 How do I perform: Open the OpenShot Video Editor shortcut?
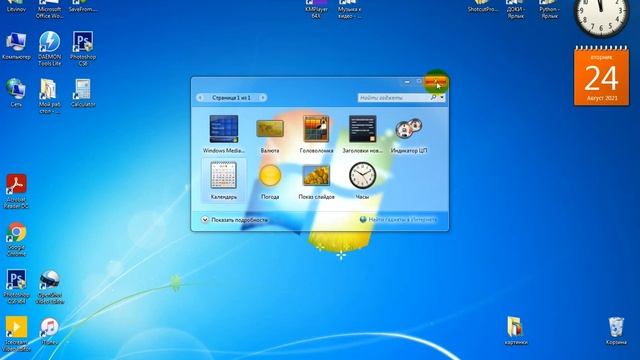point(50,287)
